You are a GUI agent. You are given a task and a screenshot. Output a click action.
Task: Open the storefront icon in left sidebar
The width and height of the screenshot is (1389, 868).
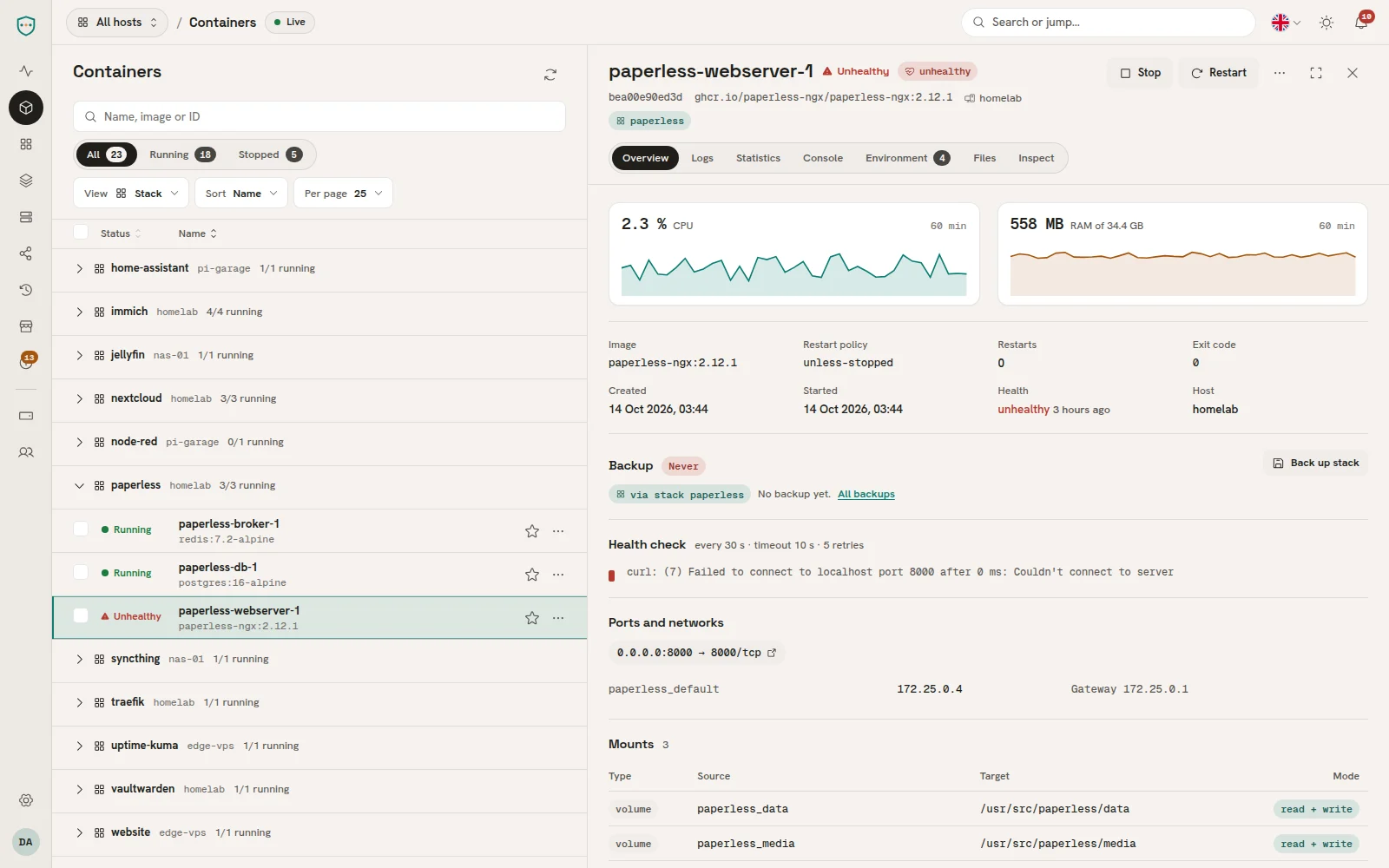click(x=26, y=326)
